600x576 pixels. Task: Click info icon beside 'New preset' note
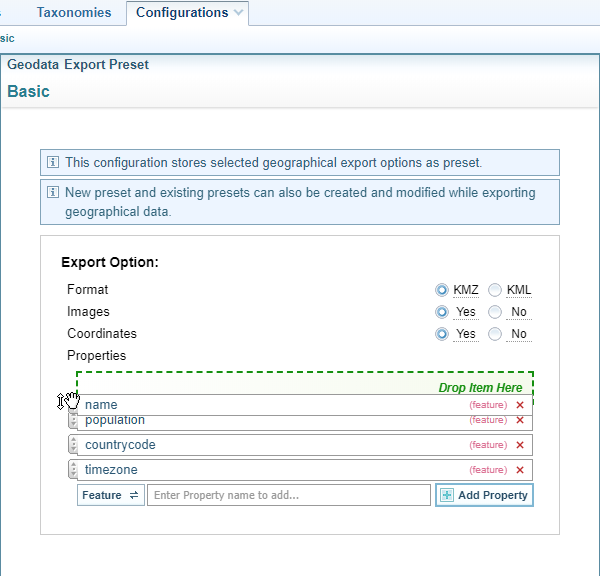coord(53,192)
